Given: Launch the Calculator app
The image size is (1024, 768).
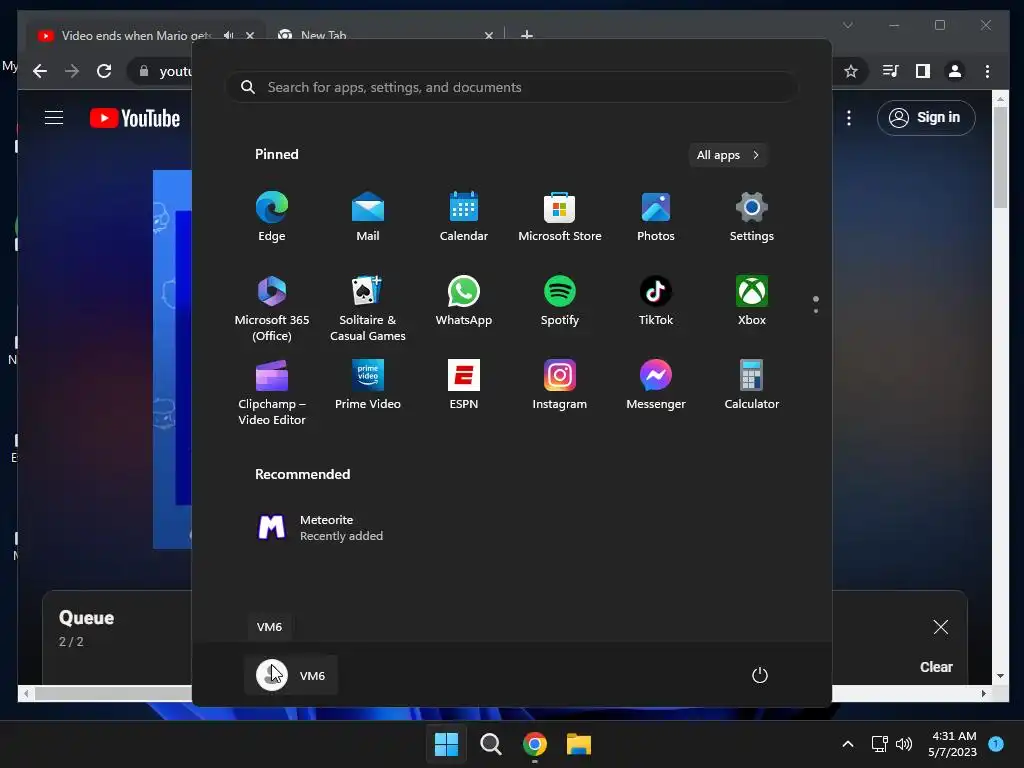Looking at the screenshot, I should [x=752, y=385].
